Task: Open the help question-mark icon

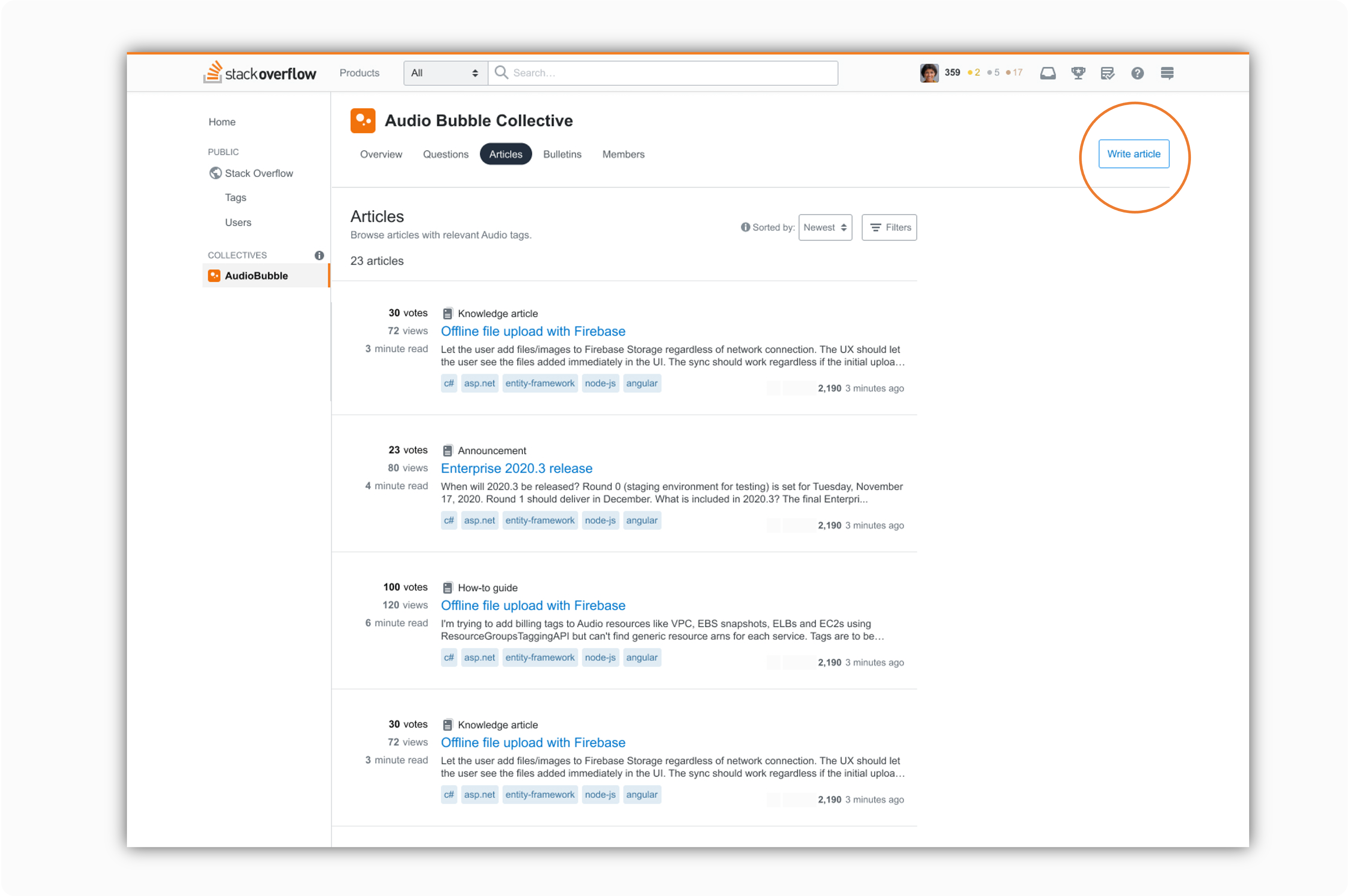Action: (1138, 73)
